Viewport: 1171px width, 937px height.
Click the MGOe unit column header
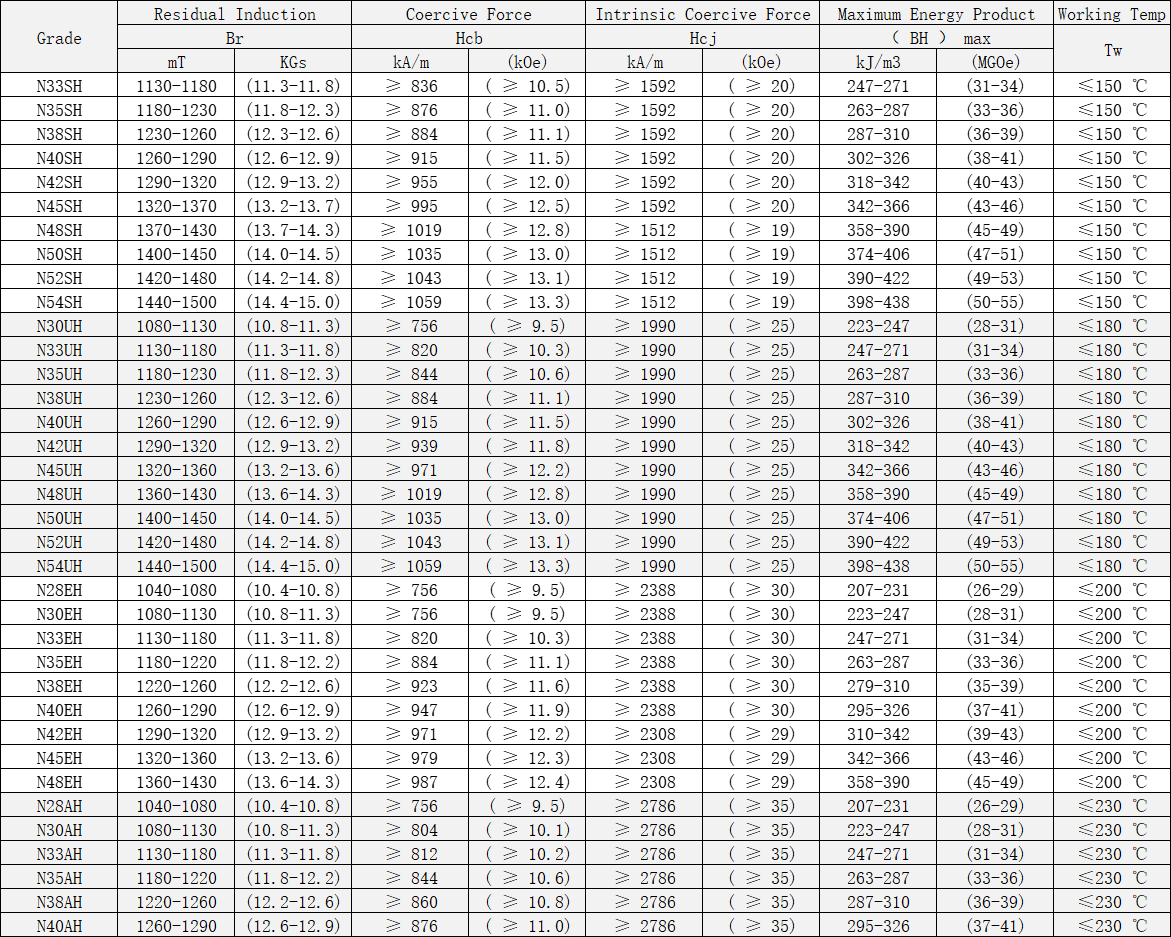tap(994, 62)
